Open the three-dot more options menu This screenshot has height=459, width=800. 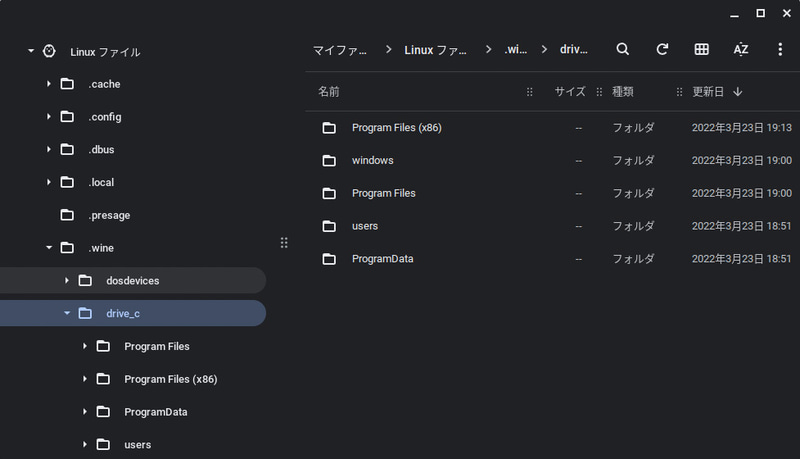(780, 49)
